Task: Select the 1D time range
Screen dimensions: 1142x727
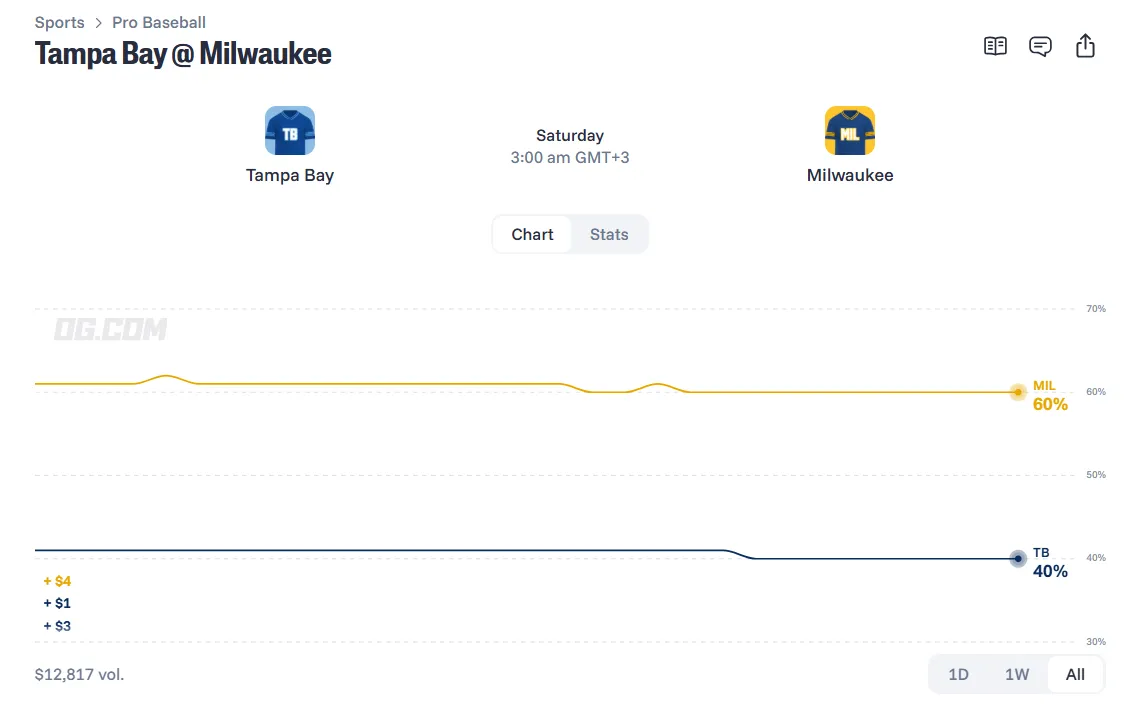Action: tap(958, 675)
